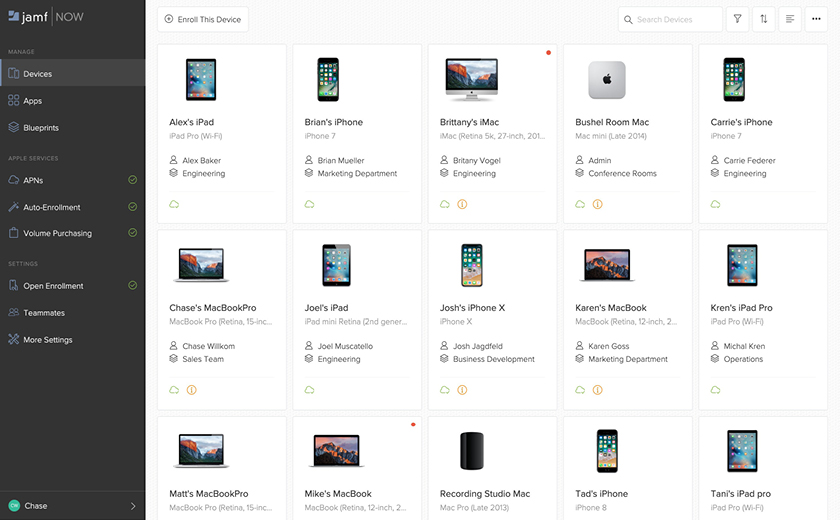Screen dimensions: 840x520
Task: Click Auto-Enrollment green status checkmark
Action: coord(132,207)
